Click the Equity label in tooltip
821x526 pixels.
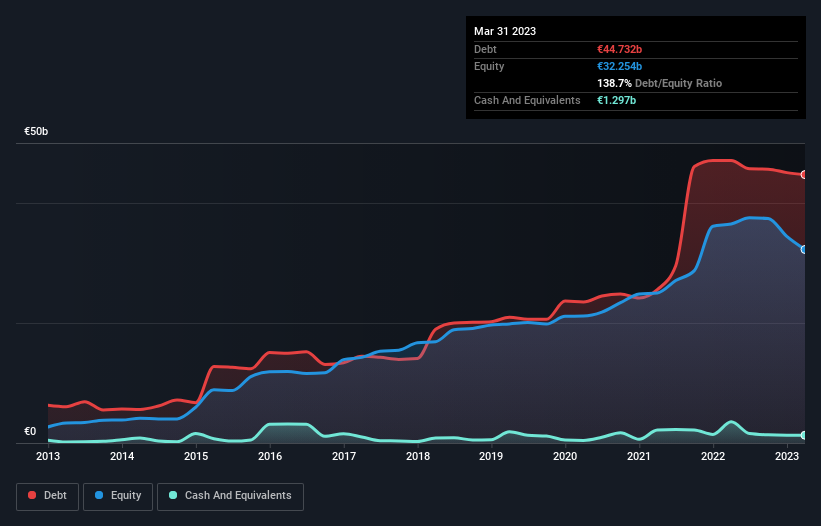(x=489, y=66)
